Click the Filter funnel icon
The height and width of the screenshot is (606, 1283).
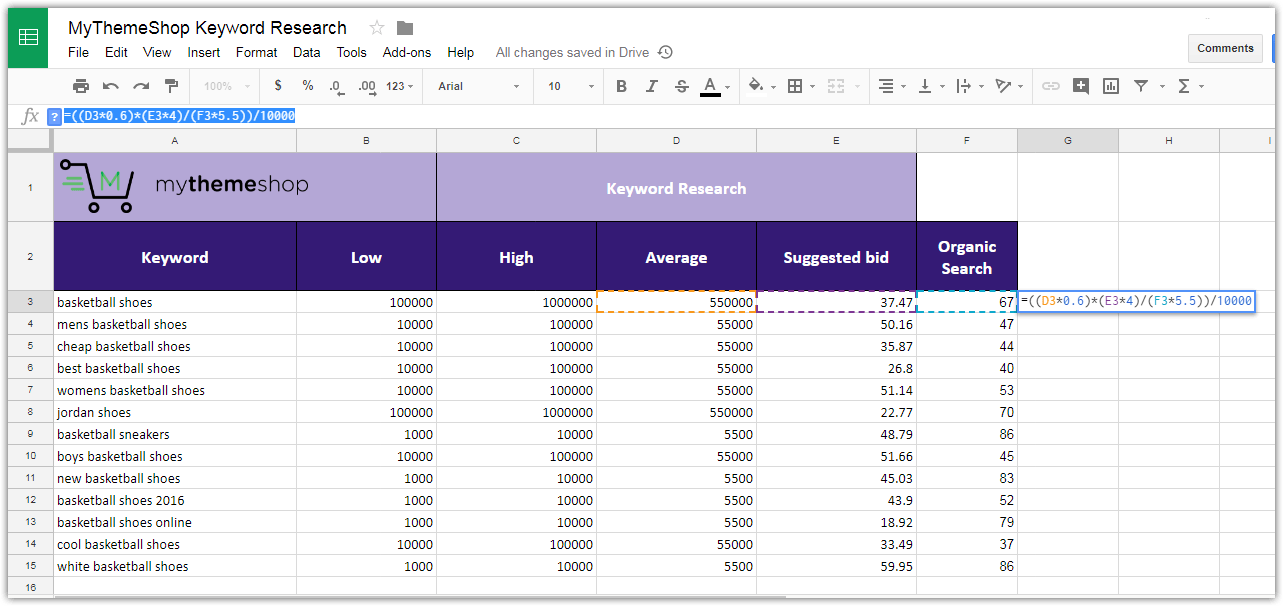coord(1141,86)
